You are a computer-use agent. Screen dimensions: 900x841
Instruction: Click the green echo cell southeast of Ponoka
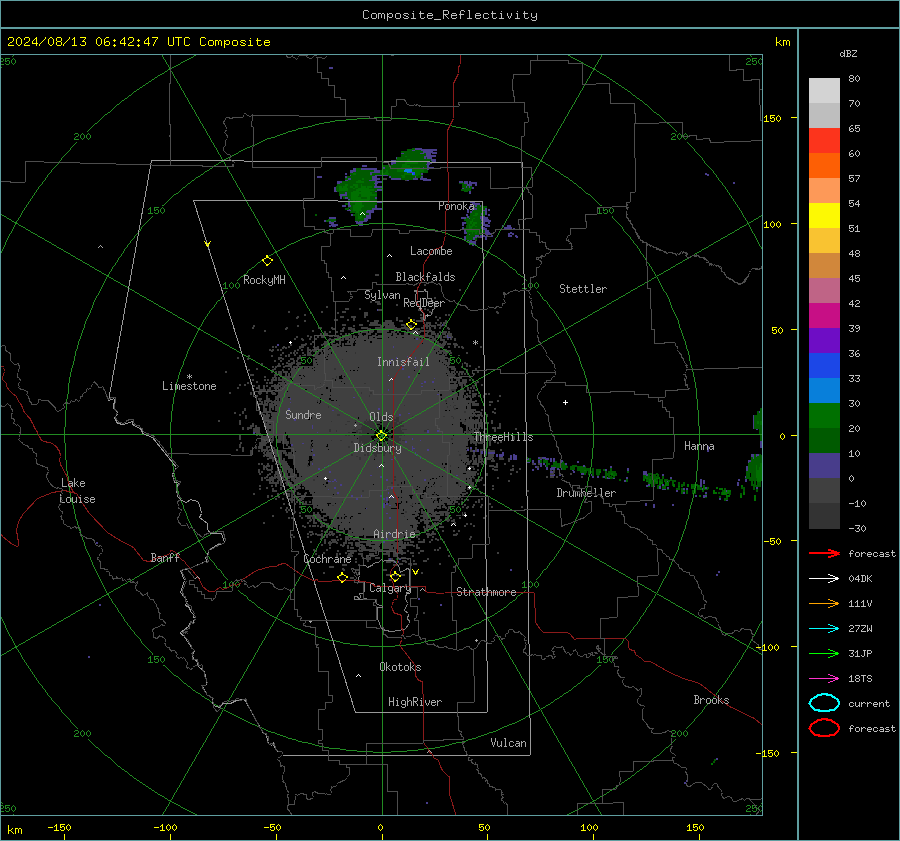pyautogui.click(x=475, y=224)
